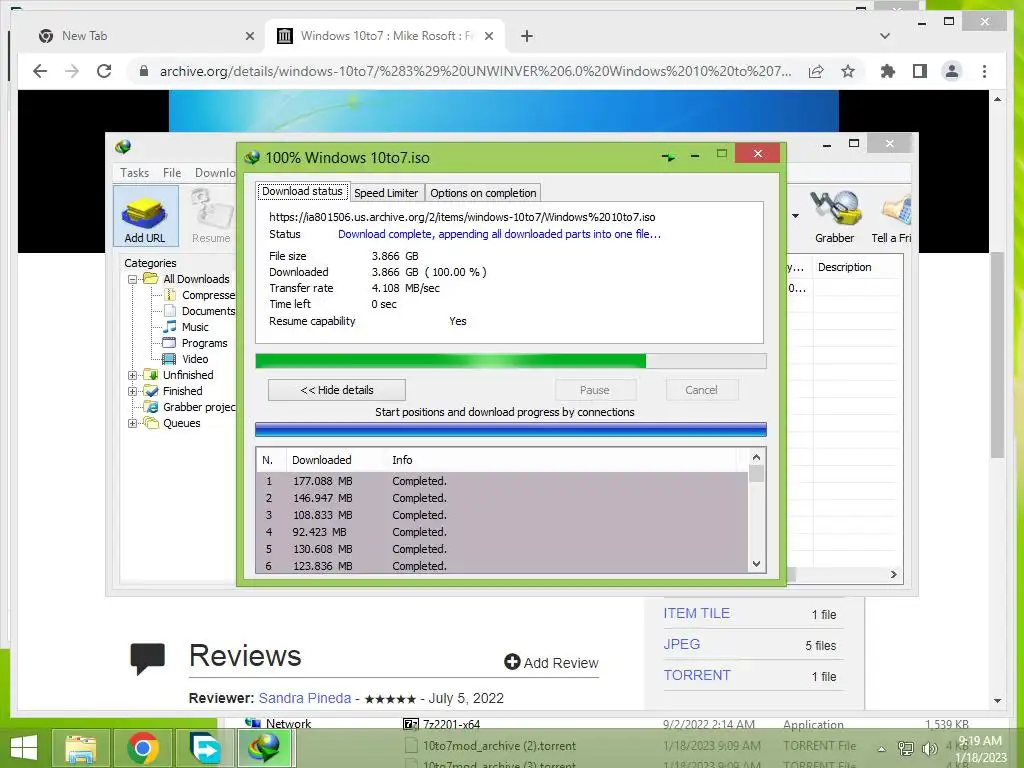Image resolution: width=1024 pixels, height=768 pixels.
Task: Click the green download progress bar
Action: (x=511, y=361)
